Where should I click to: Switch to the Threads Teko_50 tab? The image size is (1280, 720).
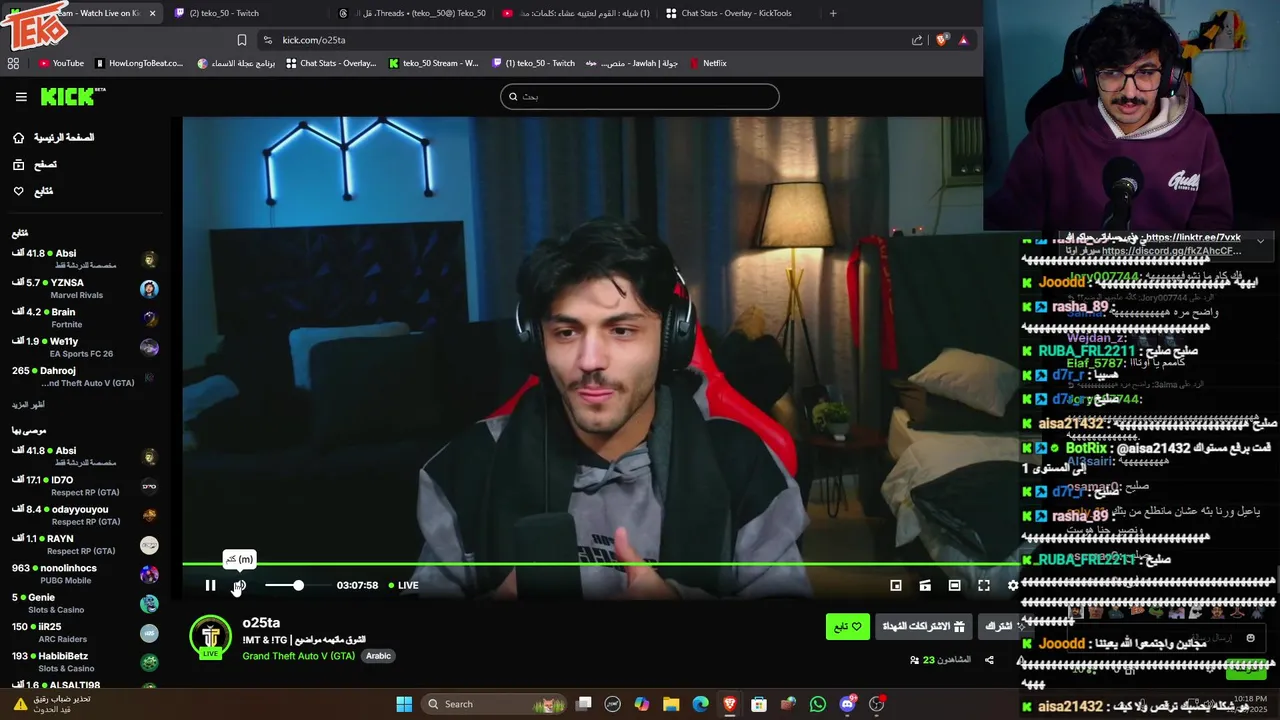[412, 13]
